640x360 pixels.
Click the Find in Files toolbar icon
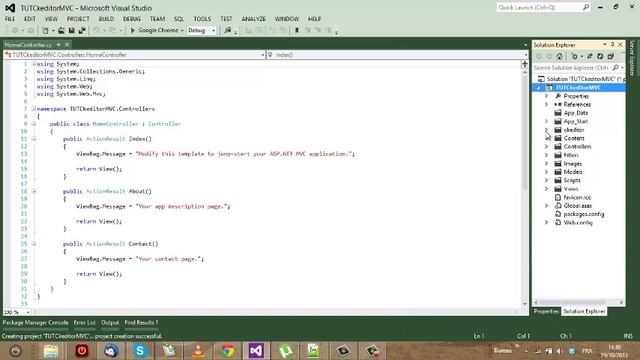[x=228, y=31]
